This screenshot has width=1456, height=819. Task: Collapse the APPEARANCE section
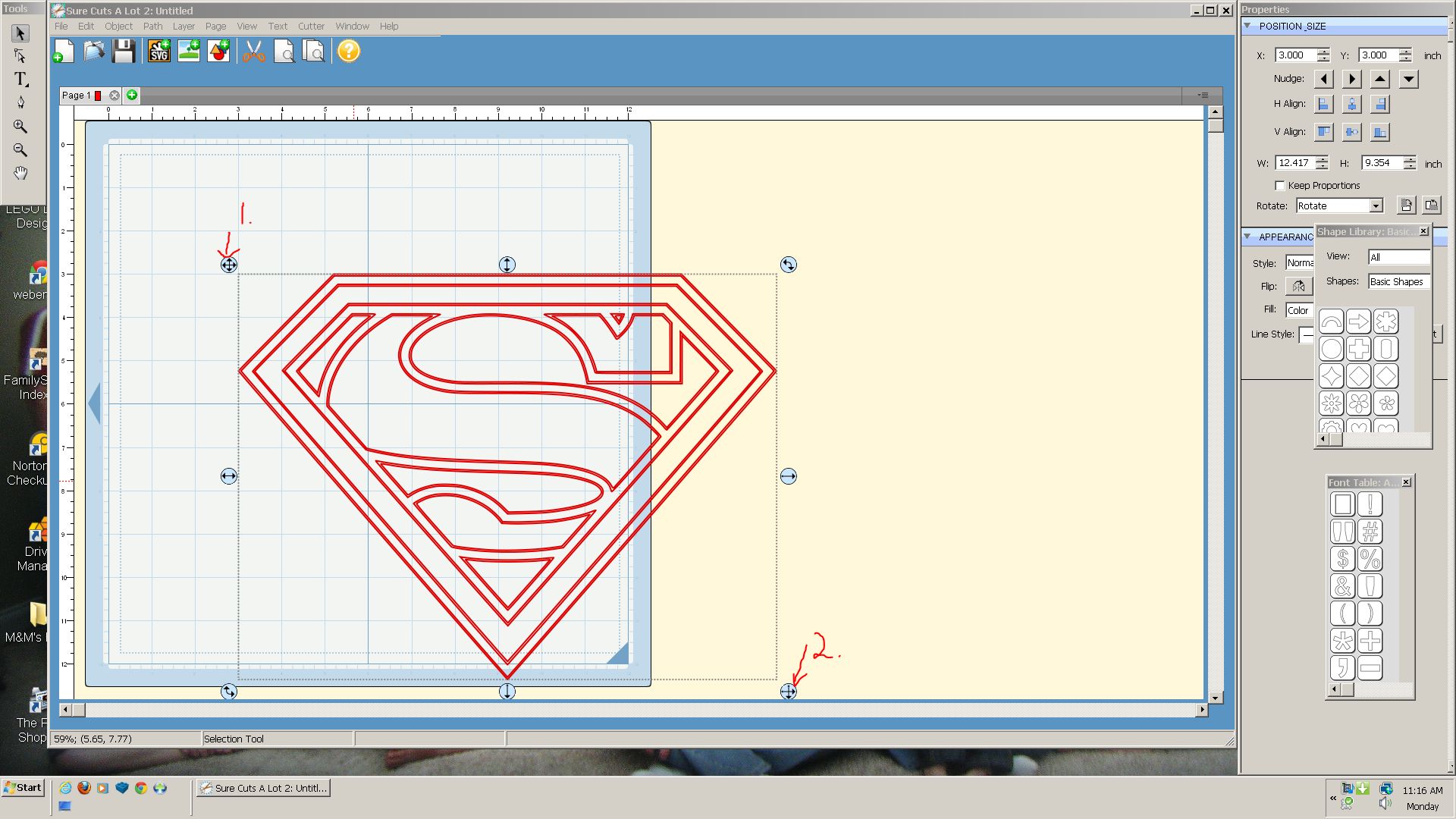[x=1247, y=237]
